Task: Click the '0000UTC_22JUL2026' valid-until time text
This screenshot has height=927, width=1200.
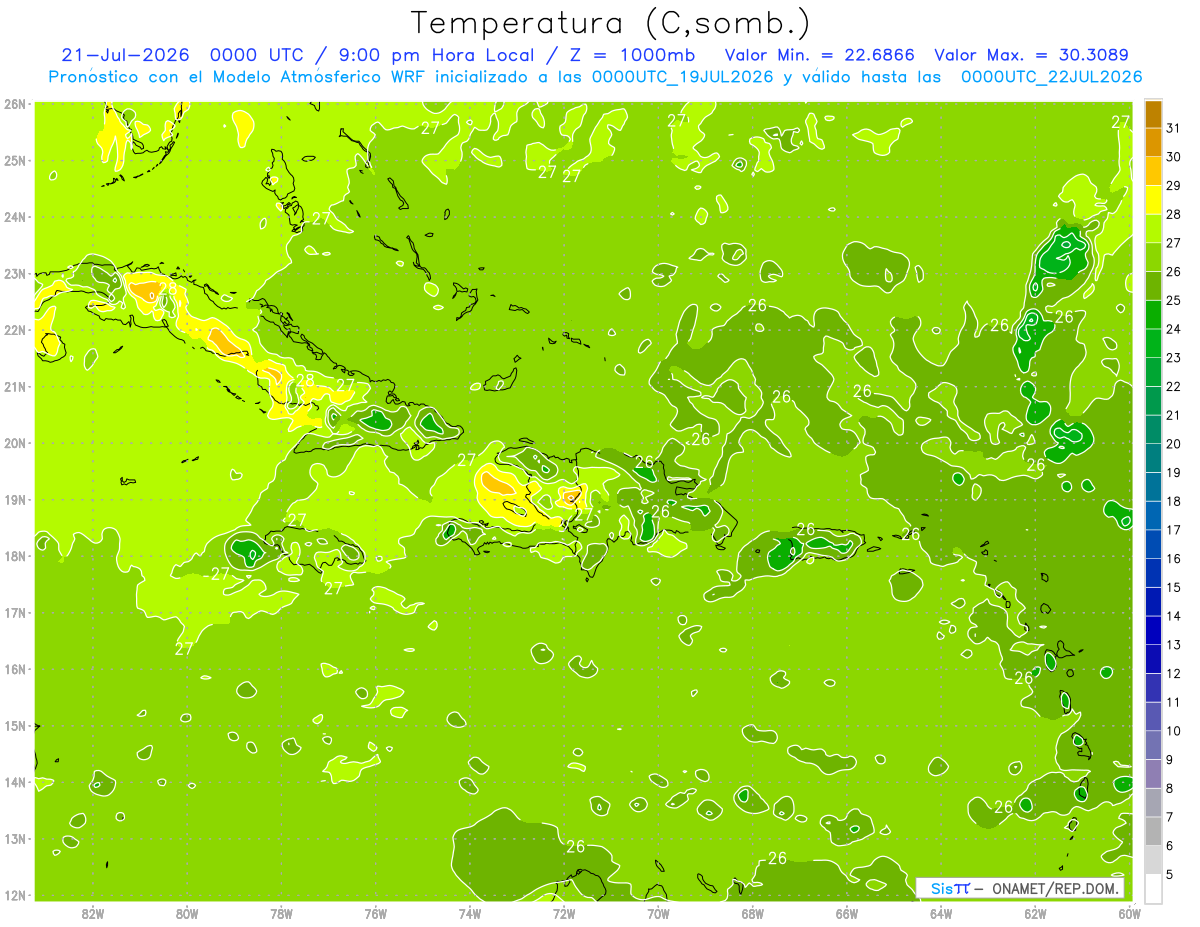Action: pyautogui.click(x=1051, y=76)
